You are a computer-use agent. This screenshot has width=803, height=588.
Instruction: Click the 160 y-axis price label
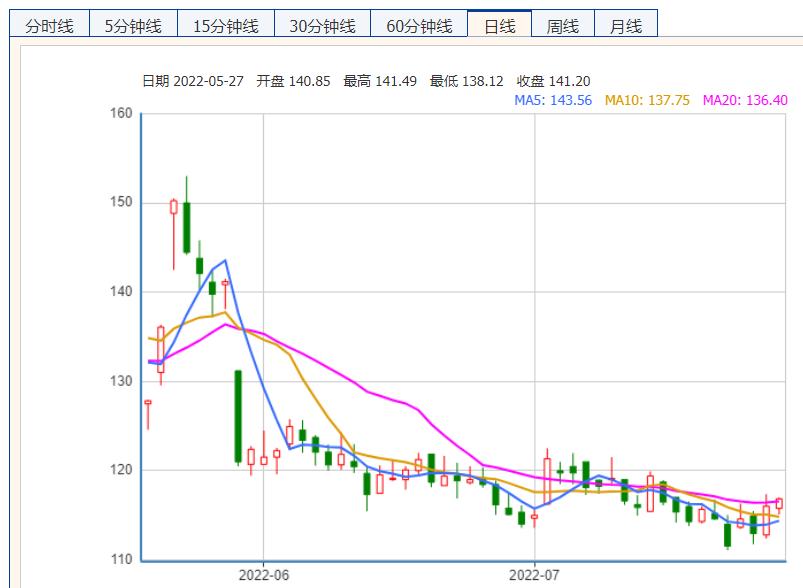point(121,113)
